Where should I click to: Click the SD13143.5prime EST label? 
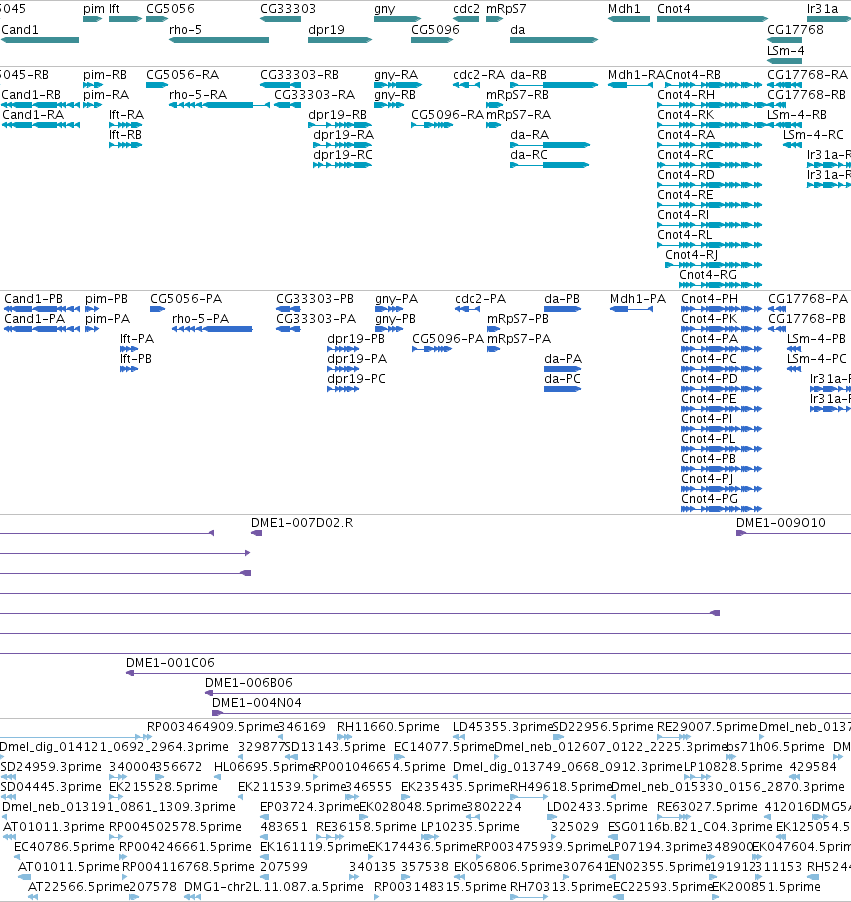(x=335, y=747)
